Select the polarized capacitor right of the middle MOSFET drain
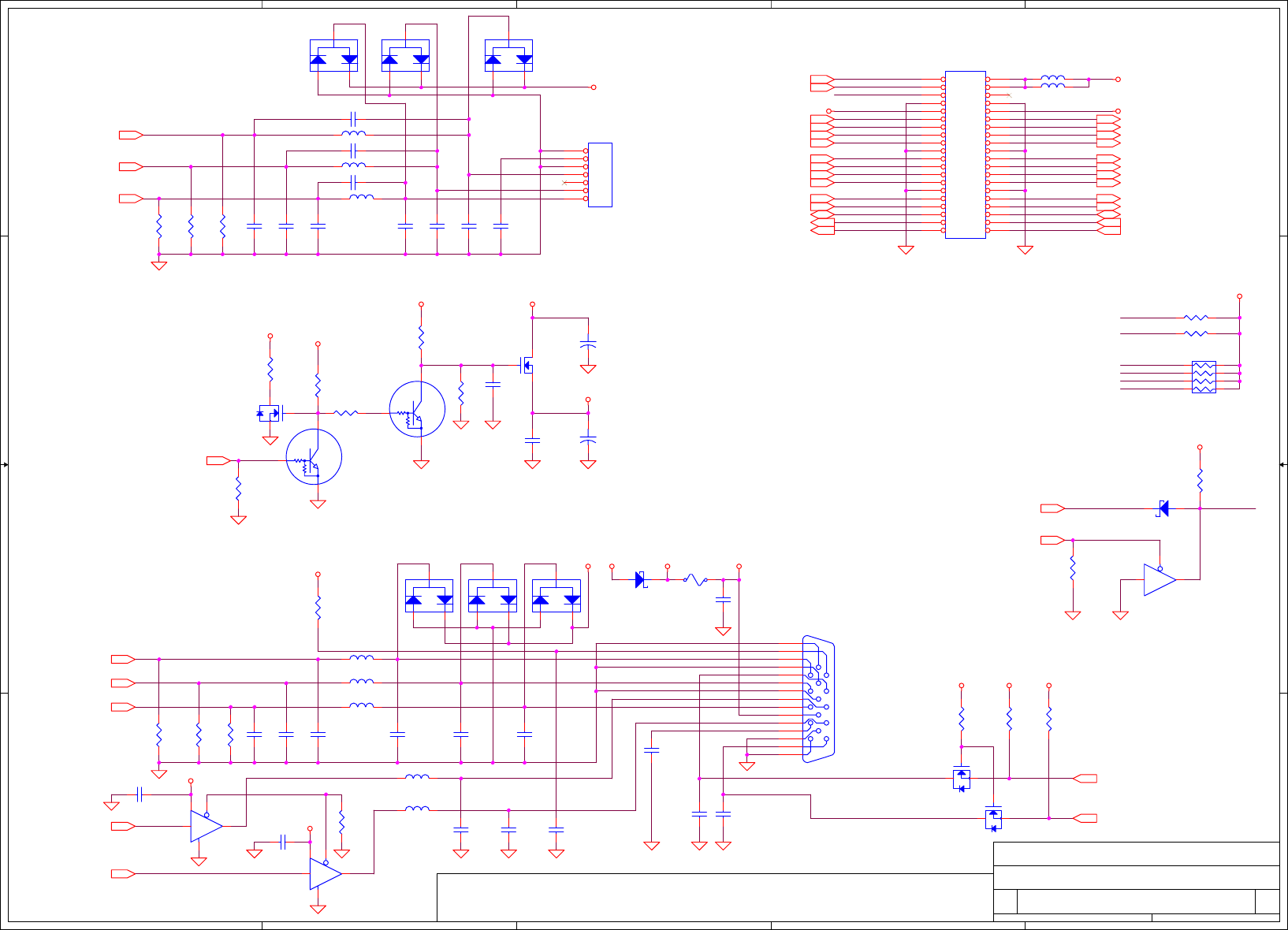This screenshot has width=1288, height=930. [x=588, y=344]
